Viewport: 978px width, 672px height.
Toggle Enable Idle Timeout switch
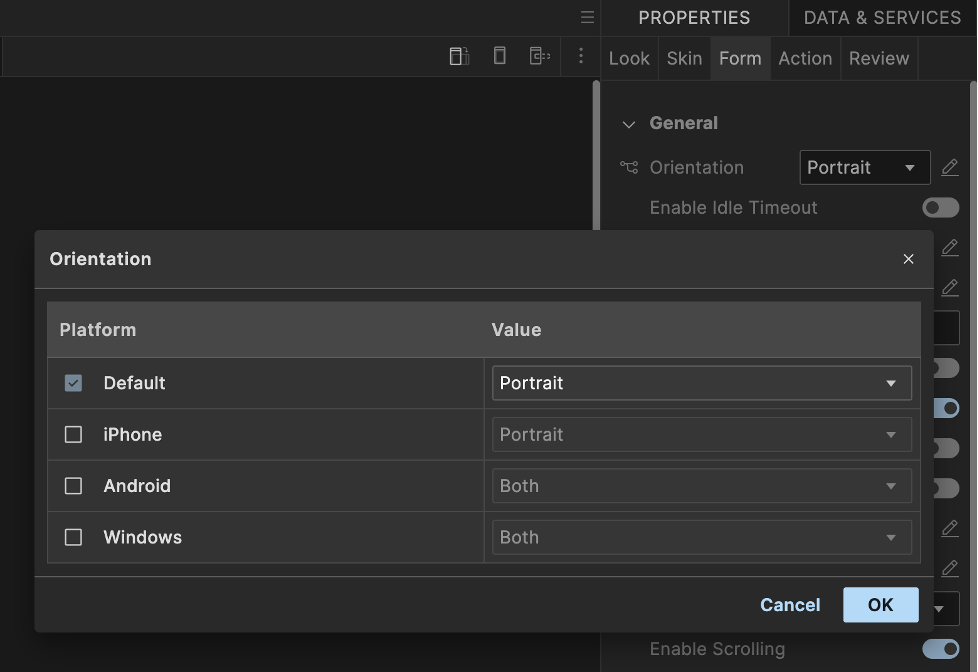coord(940,208)
